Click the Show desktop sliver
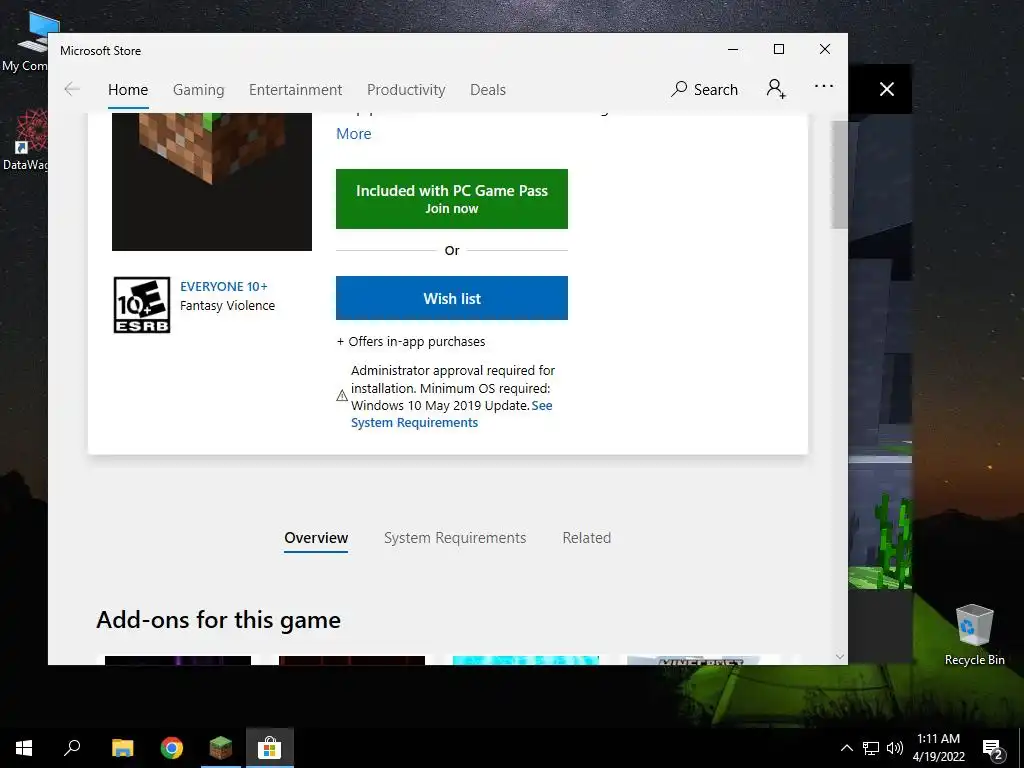 (1021, 748)
